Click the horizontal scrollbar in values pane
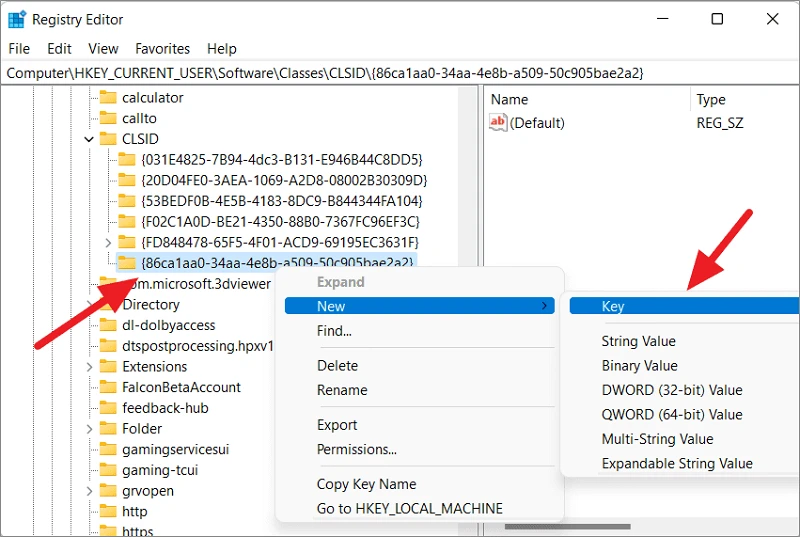 567,527
